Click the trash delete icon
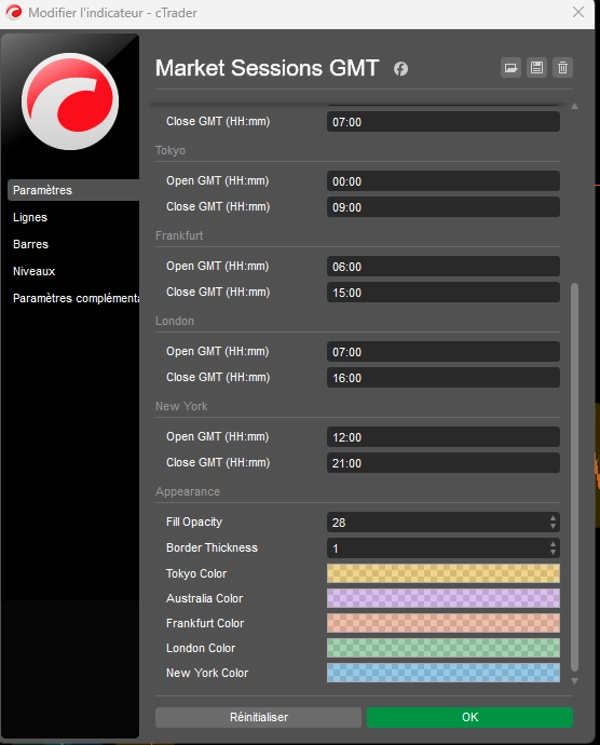Viewport: 600px width, 745px height. [x=562, y=68]
